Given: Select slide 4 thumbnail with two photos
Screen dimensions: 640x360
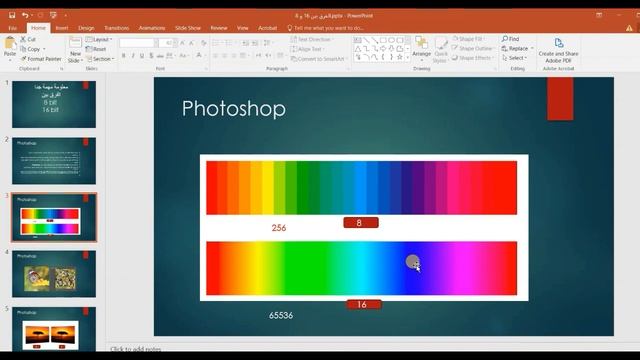Looking at the screenshot, I should point(54,274).
